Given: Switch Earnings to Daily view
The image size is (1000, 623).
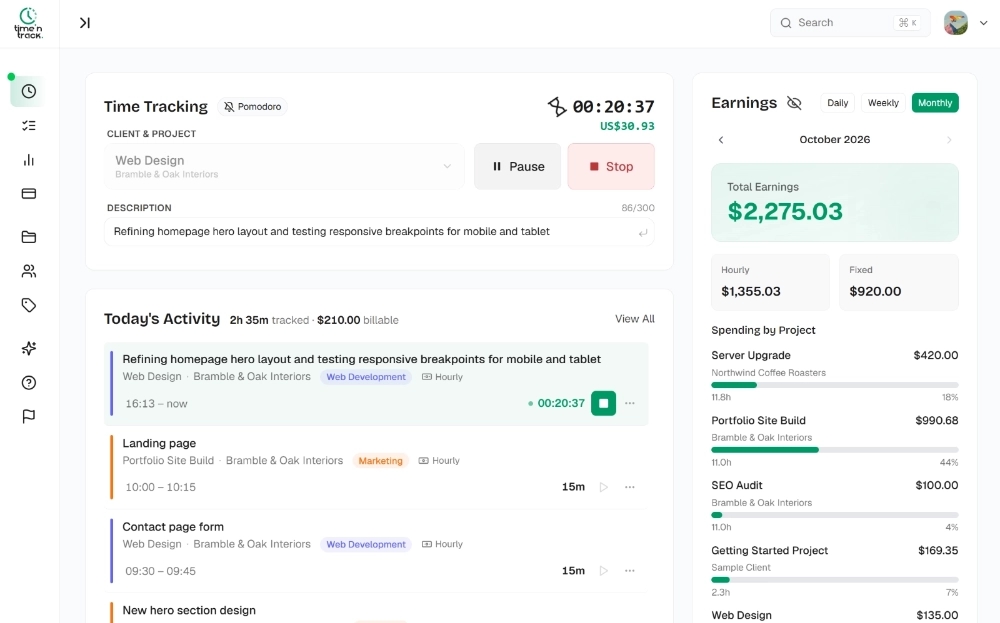Looking at the screenshot, I should (837, 103).
